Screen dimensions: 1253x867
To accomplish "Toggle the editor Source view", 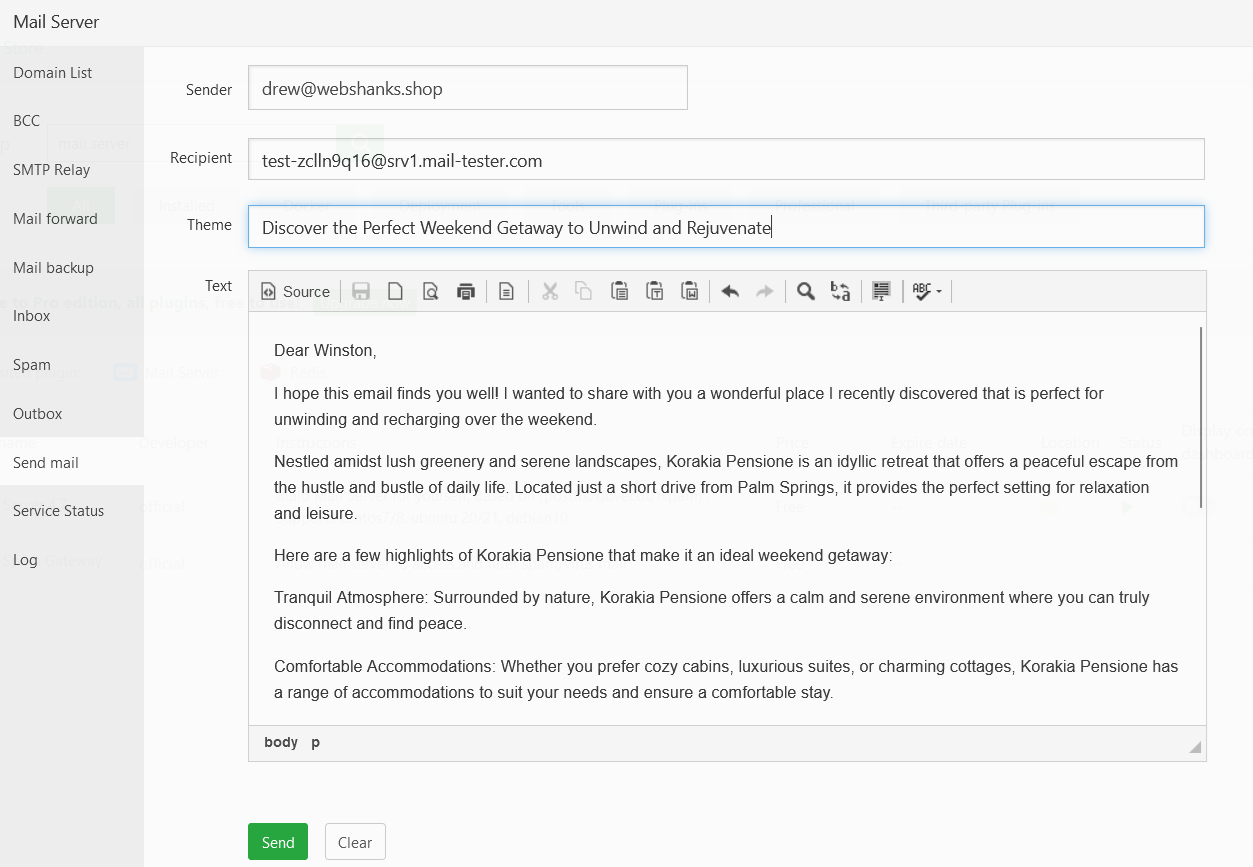I will click(x=295, y=291).
